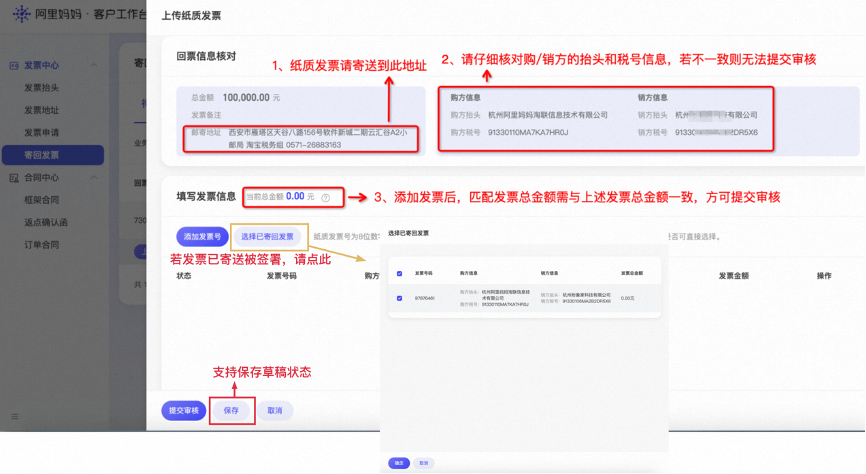
Task: Click buyer tax number 91330110MA7KA7HR0J
Action: click(528, 133)
